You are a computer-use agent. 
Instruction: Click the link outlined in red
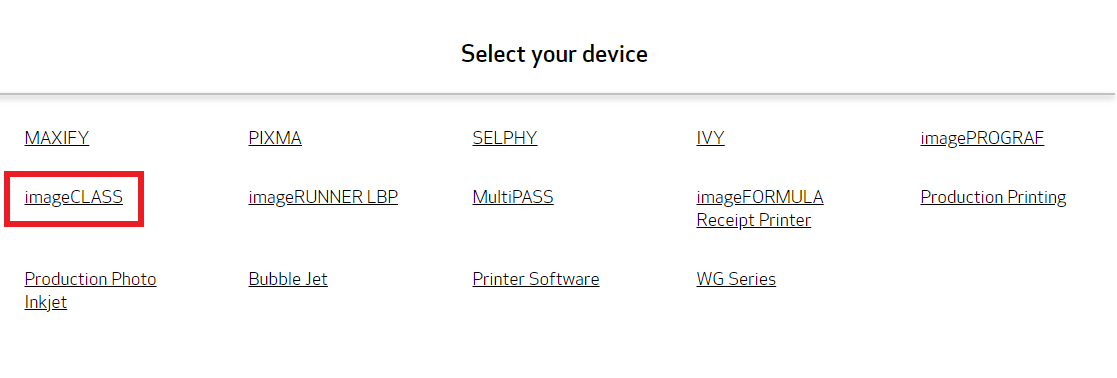tap(73, 197)
